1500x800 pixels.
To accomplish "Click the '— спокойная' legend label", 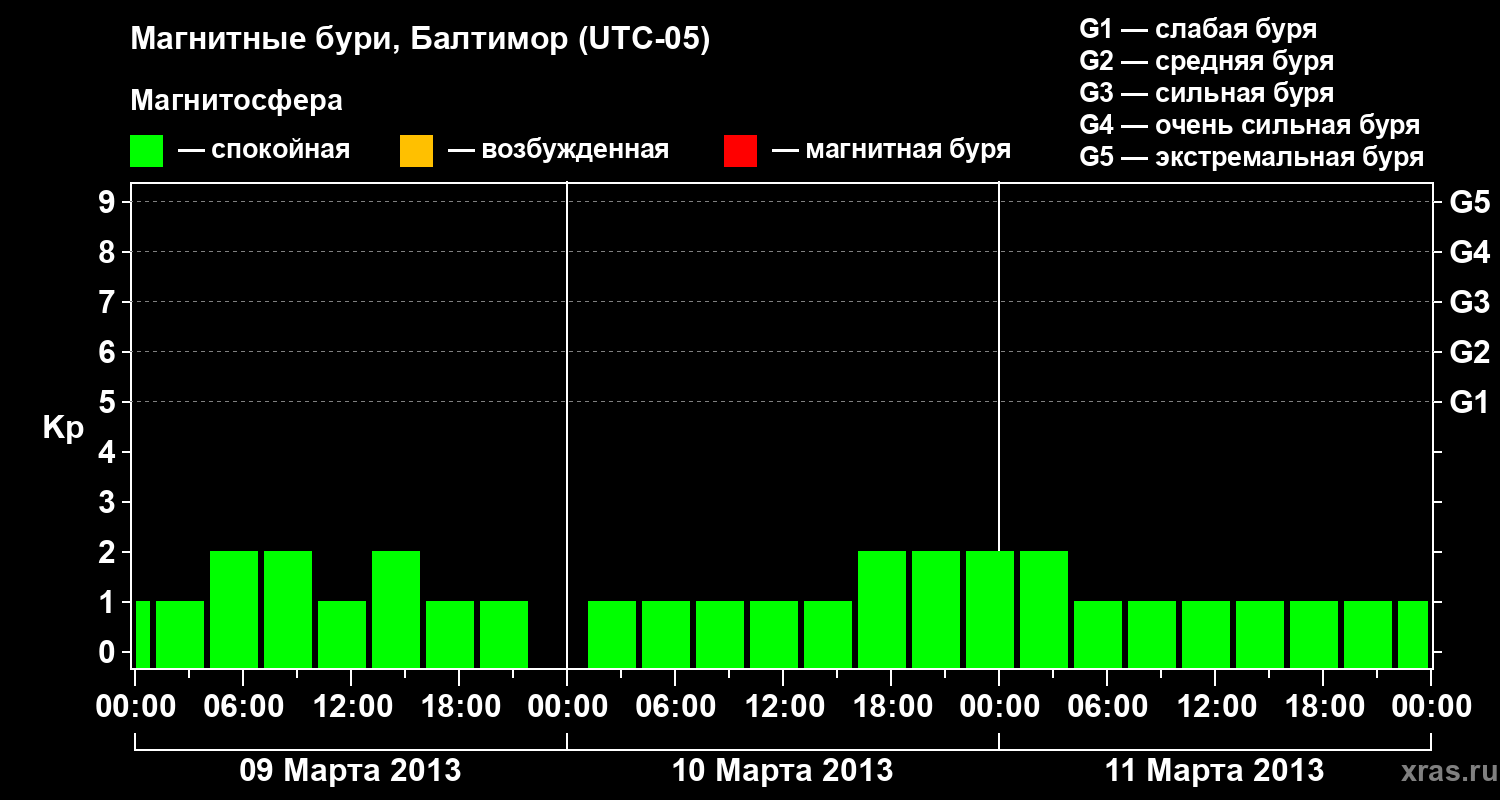I will pyautogui.click(x=264, y=151).
